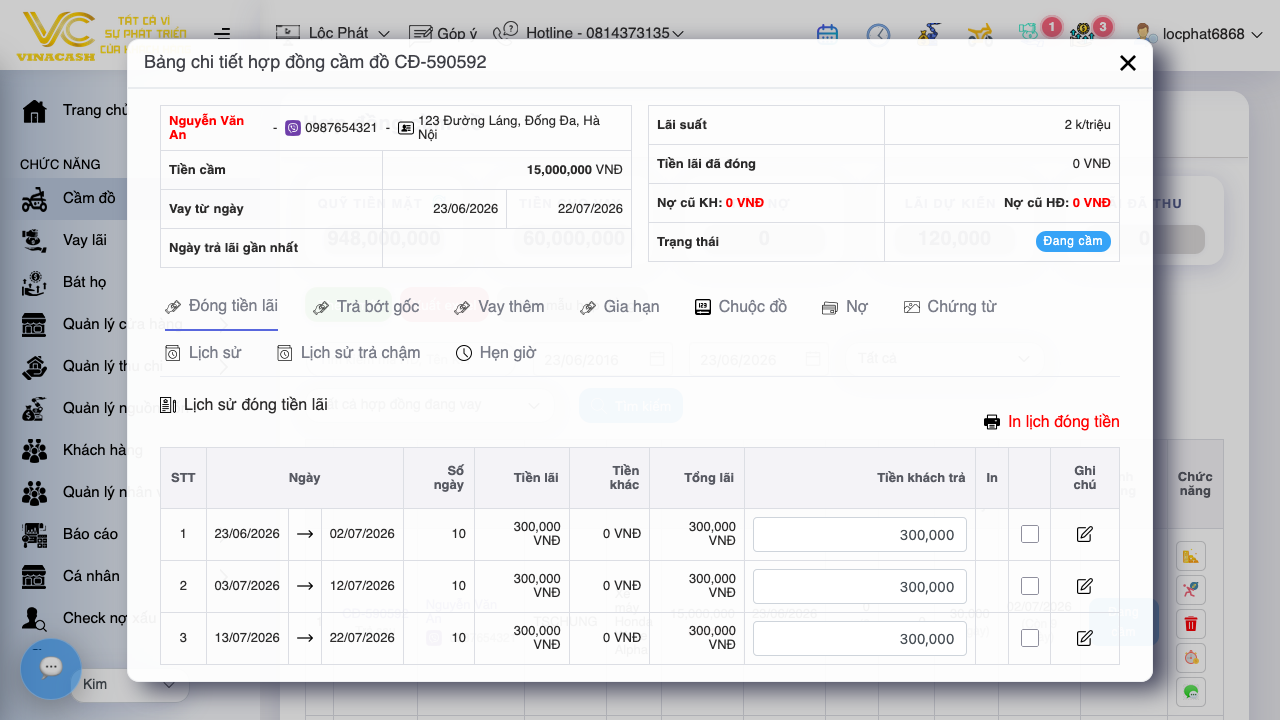
Task: Click the stopwatch icon in the background table
Action: click(1191, 658)
